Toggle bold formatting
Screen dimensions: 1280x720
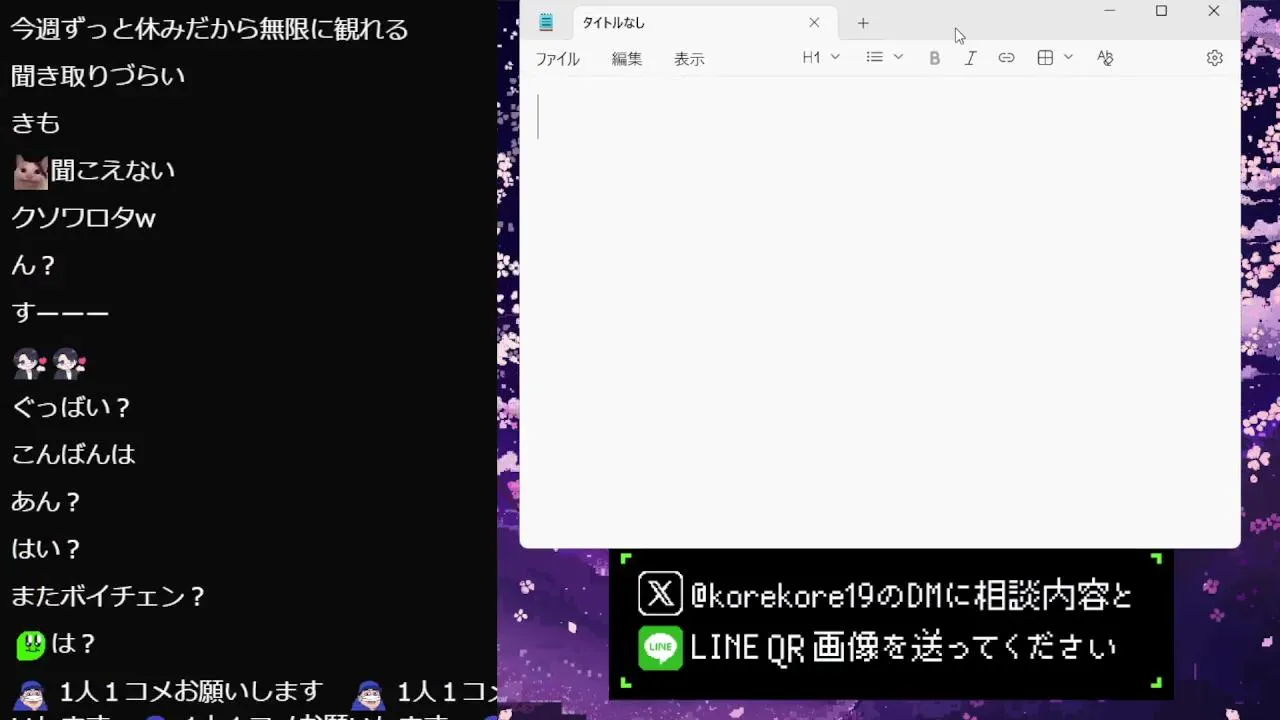point(935,58)
